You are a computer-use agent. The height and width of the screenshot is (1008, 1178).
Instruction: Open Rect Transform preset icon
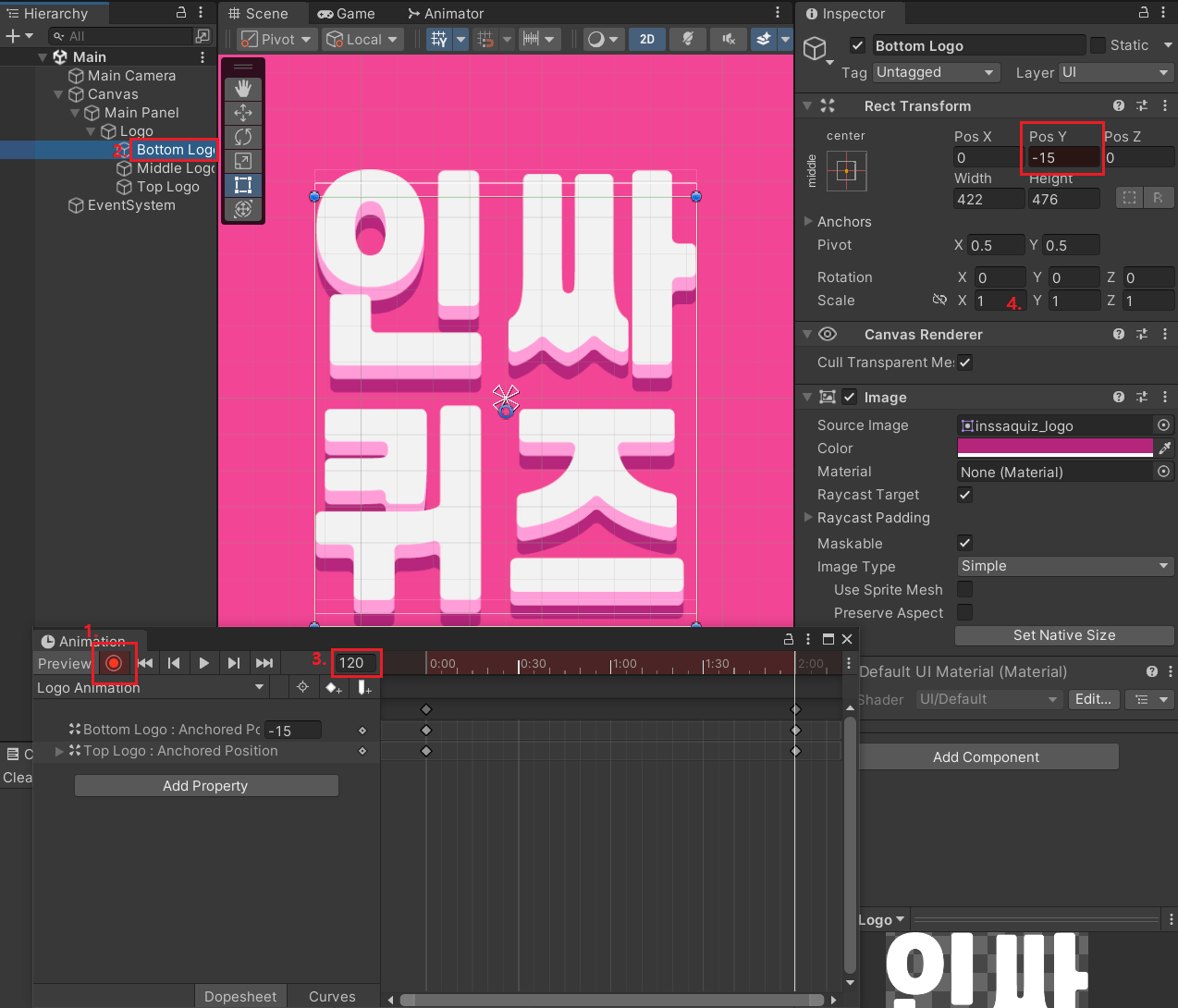[1142, 105]
